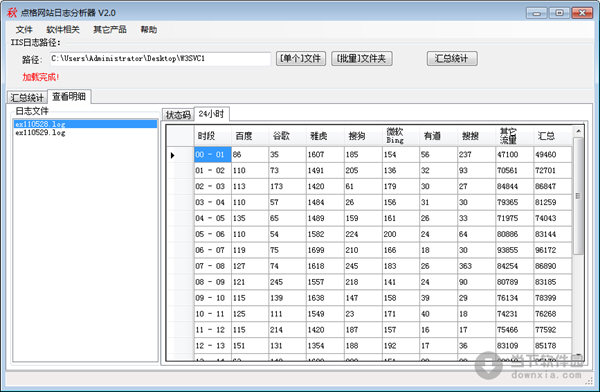Switch to the 24小时 tab
This screenshot has width=600, height=392.
(x=212, y=114)
